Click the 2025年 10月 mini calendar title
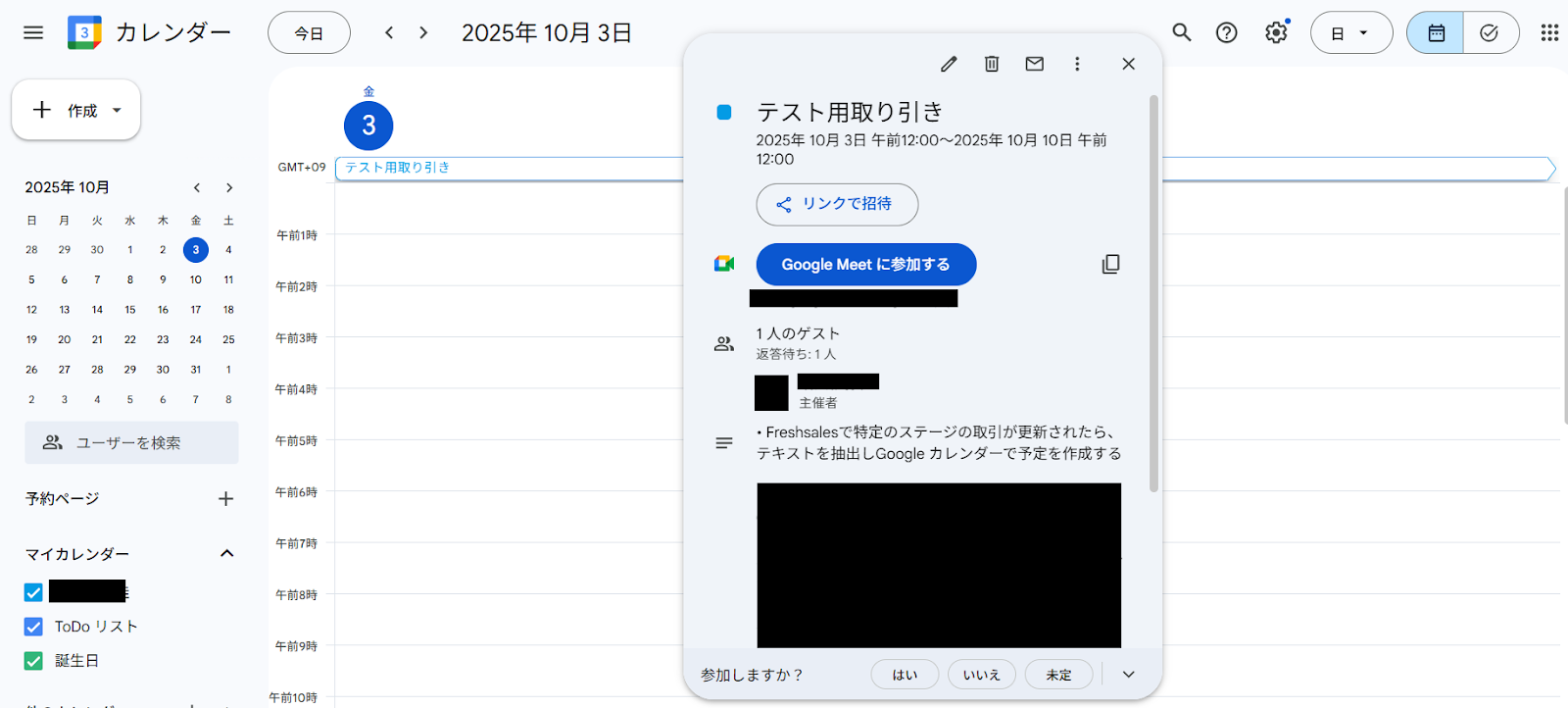The image size is (1568, 708). pos(68,187)
